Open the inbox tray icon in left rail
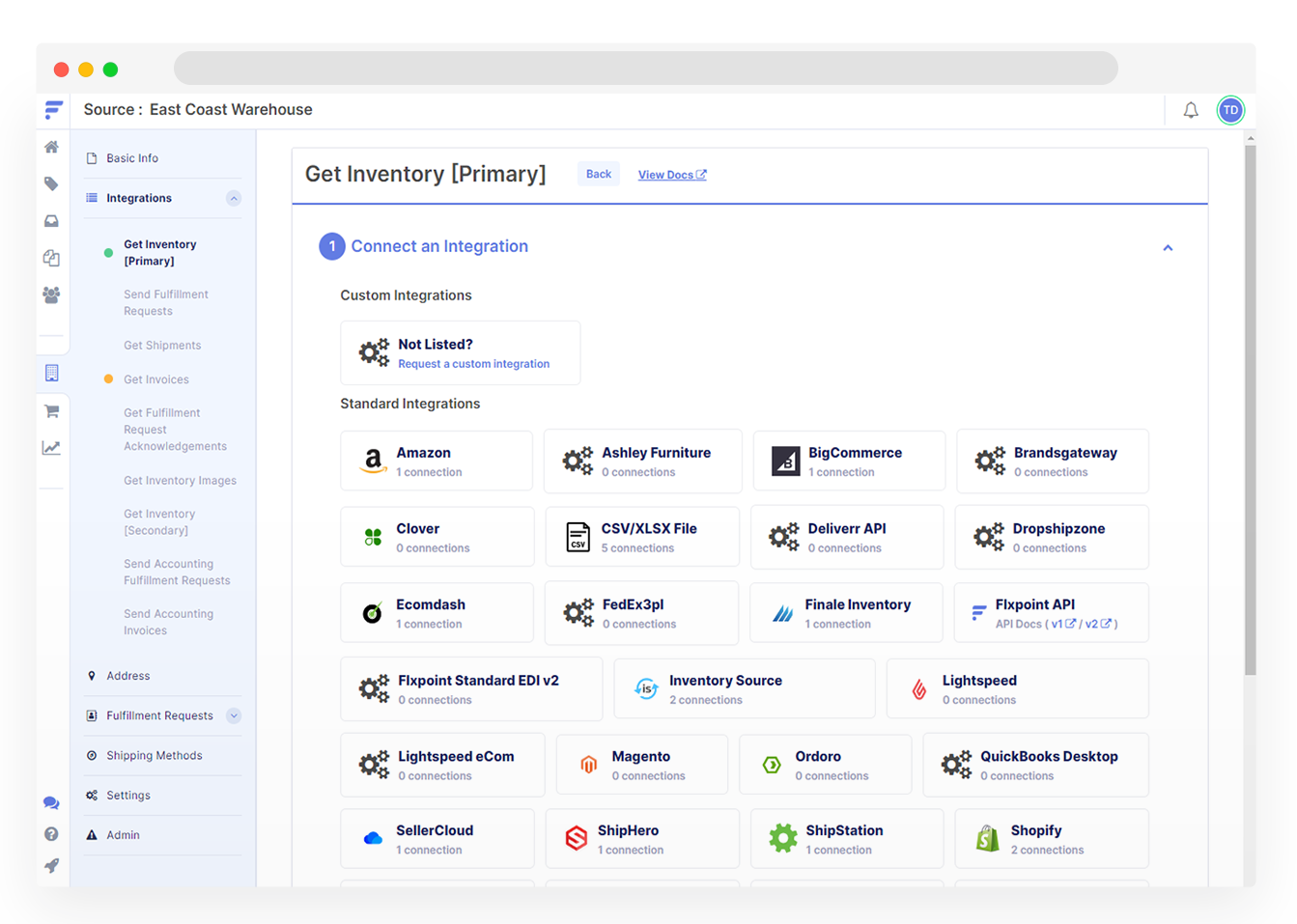This screenshot has height=924, width=1297. click(x=51, y=221)
